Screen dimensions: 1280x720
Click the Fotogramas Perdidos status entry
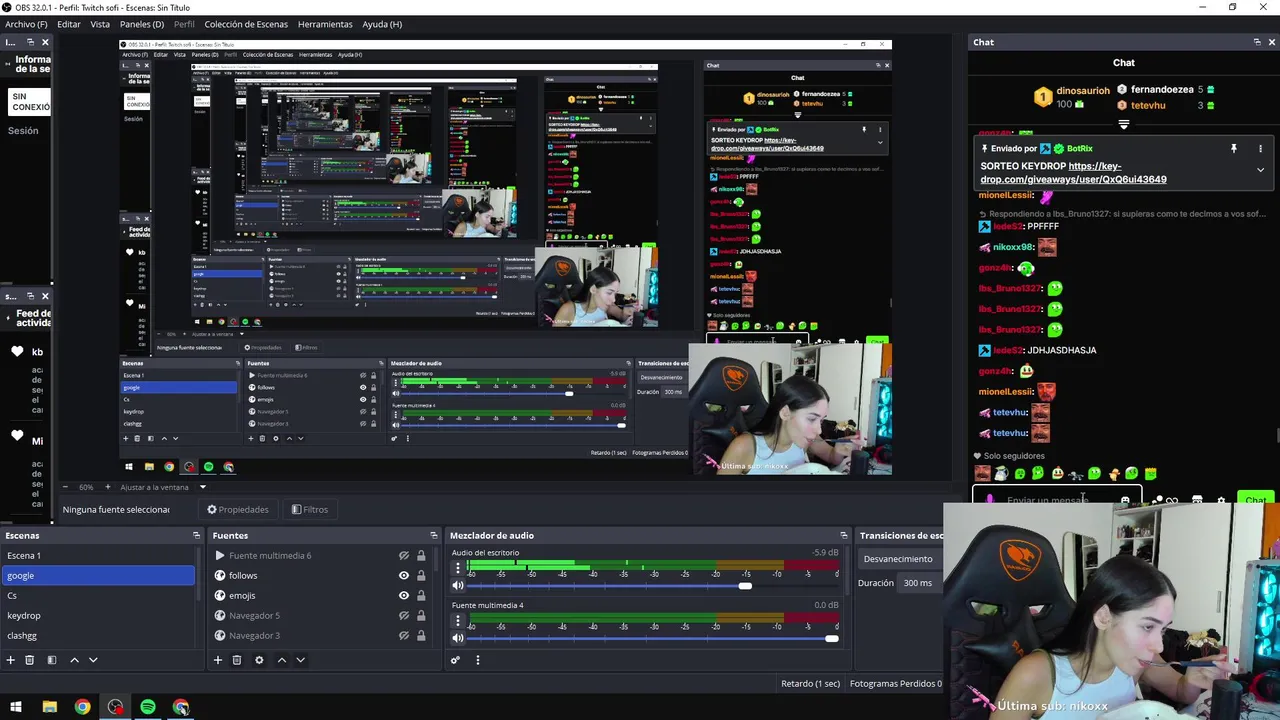pos(896,684)
